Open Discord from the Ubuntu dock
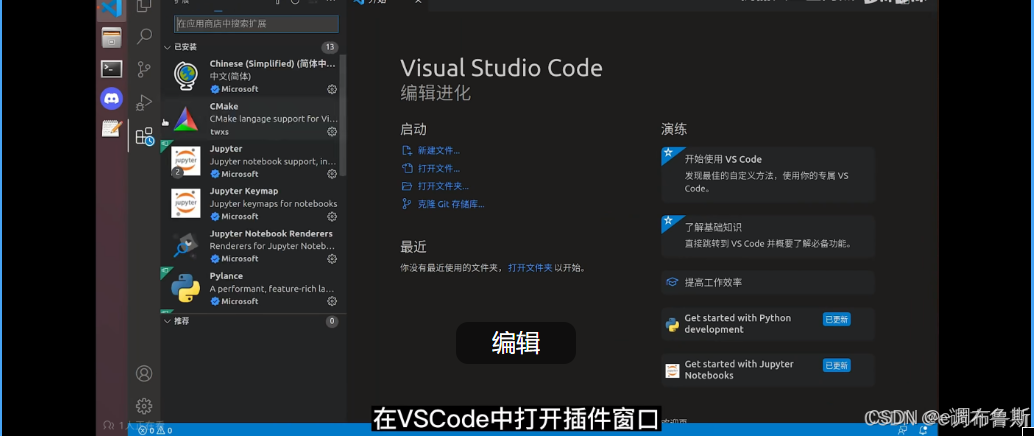This screenshot has width=1035, height=436. [x=112, y=98]
